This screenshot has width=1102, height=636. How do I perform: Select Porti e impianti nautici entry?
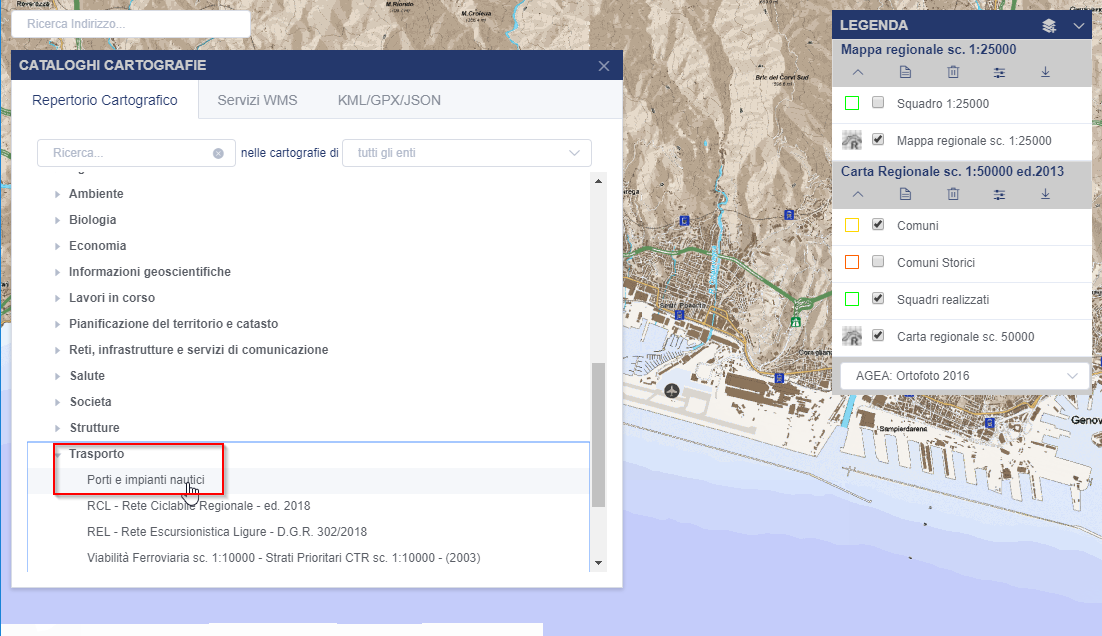point(145,480)
